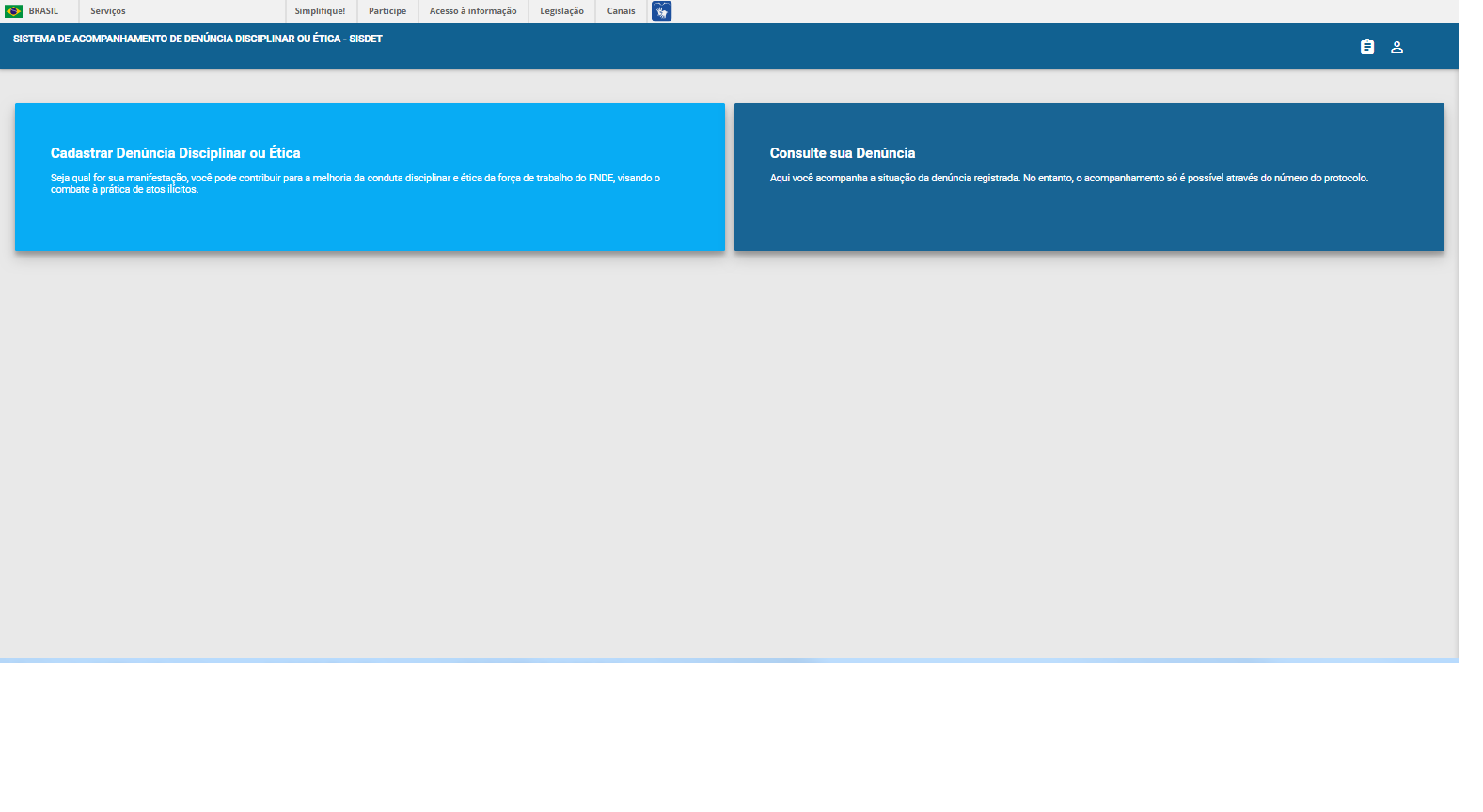Viewport: 1483px width, 812px height.
Task: Open the user account icon
Action: coord(1396,47)
